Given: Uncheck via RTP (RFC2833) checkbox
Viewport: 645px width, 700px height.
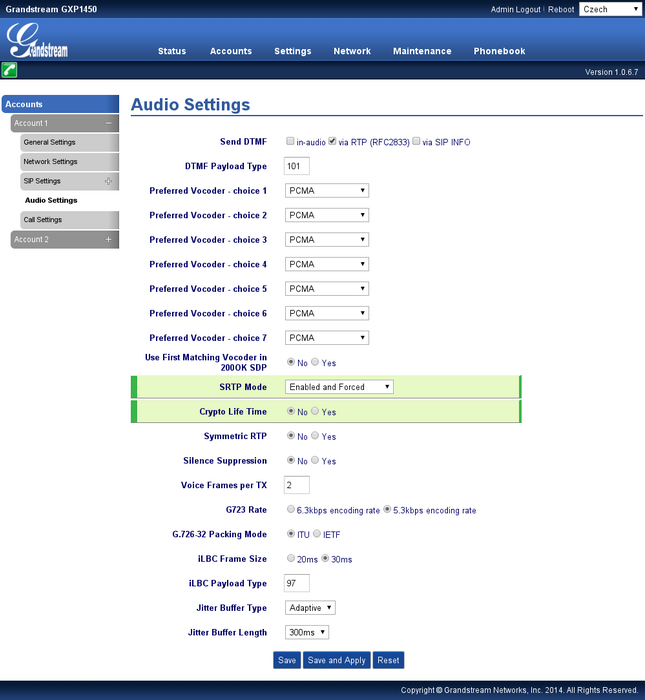Looking at the screenshot, I should coord(332,141).
